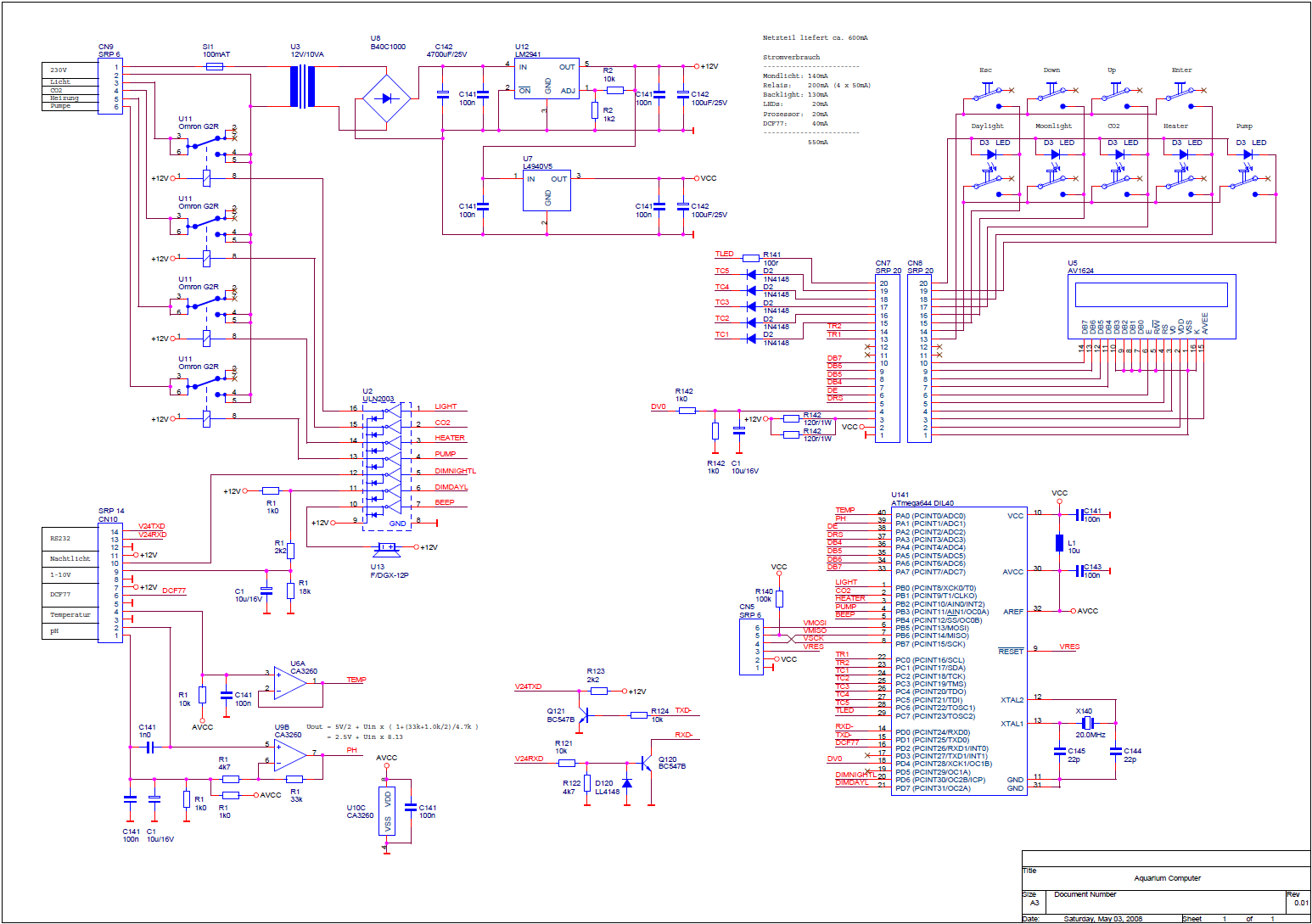Select the CN8 SRP 20 connector body

919,359
